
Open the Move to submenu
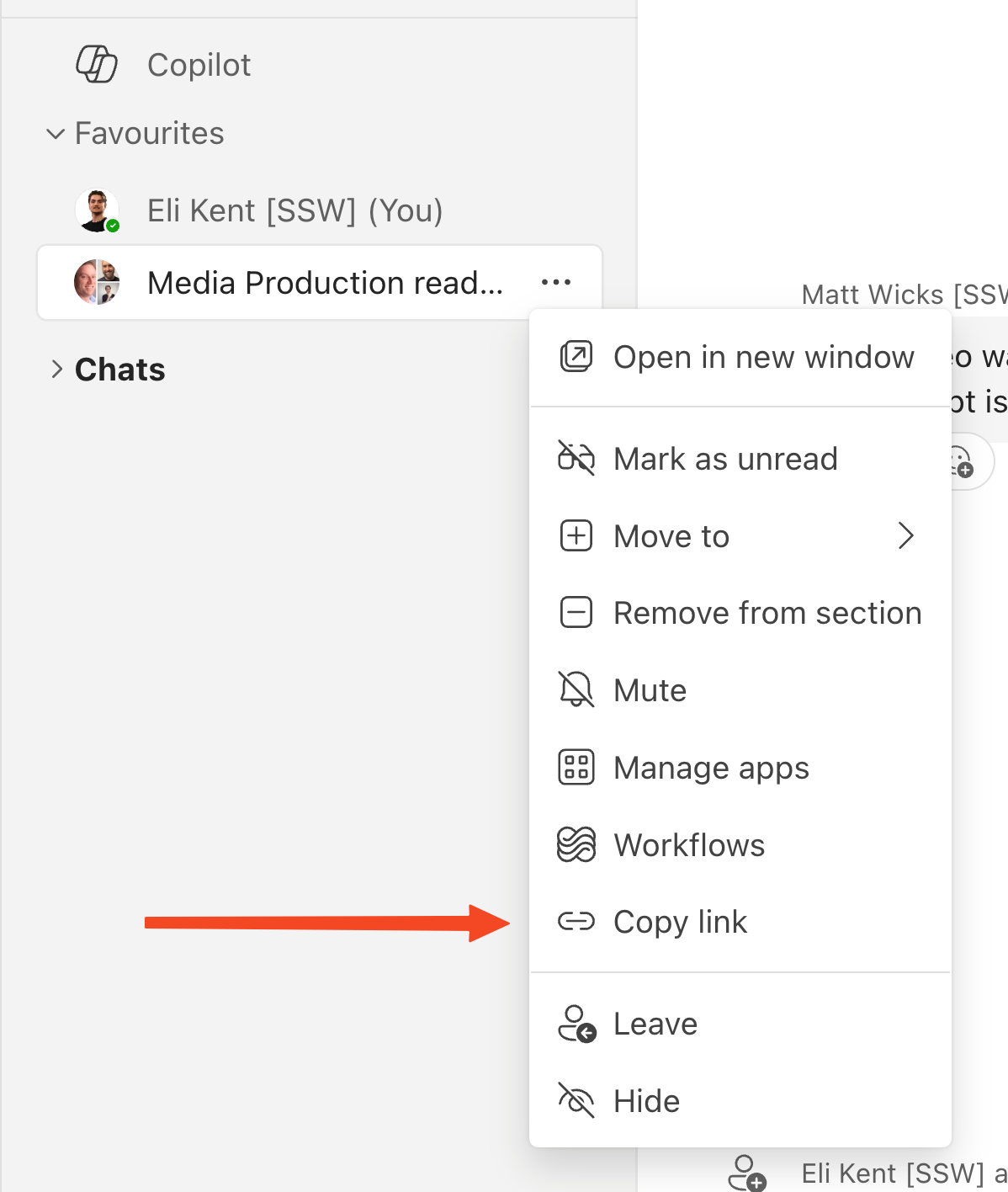pos(740,536)
